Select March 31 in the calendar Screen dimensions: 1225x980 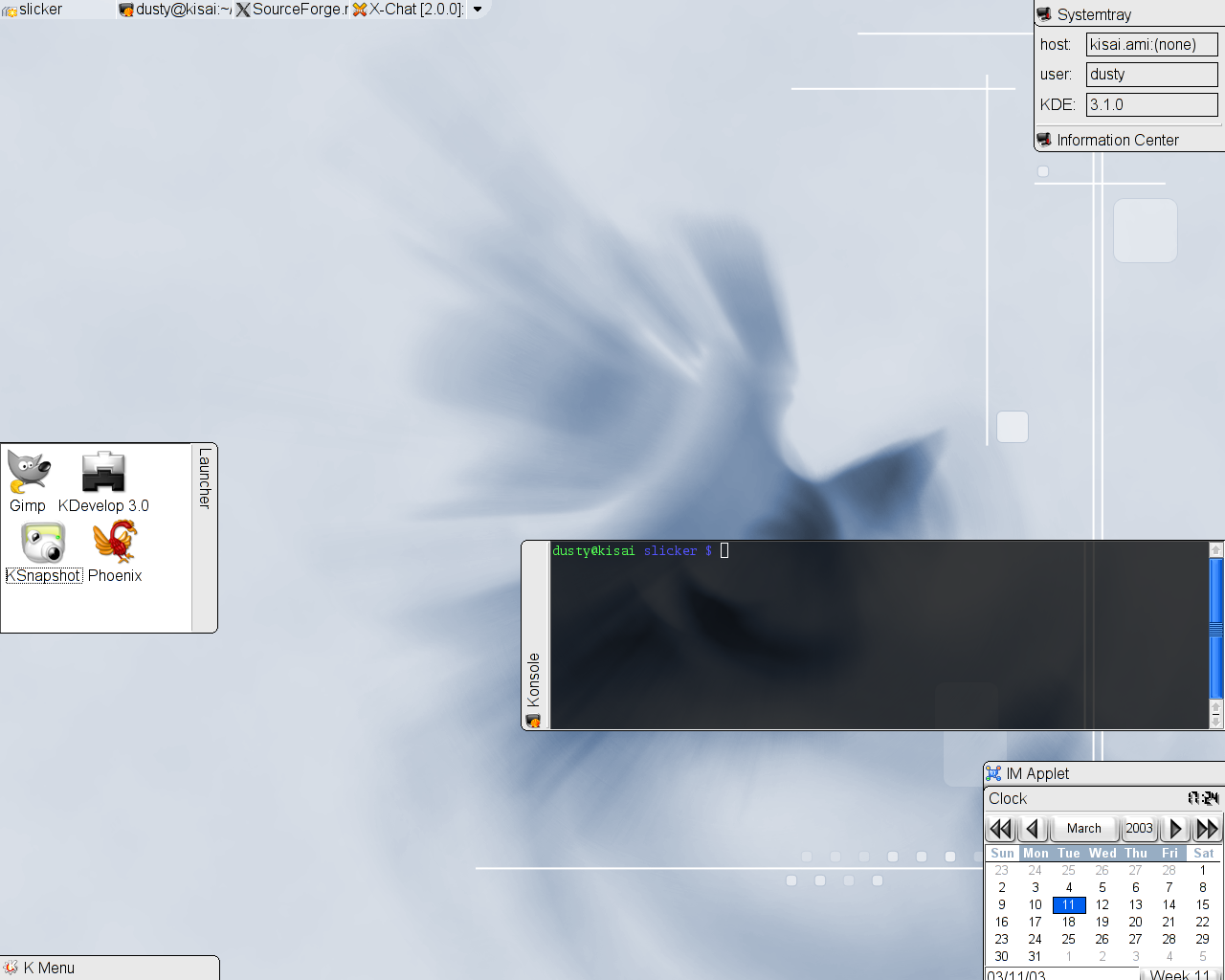pyautogui.click(x=1036, y=957)
